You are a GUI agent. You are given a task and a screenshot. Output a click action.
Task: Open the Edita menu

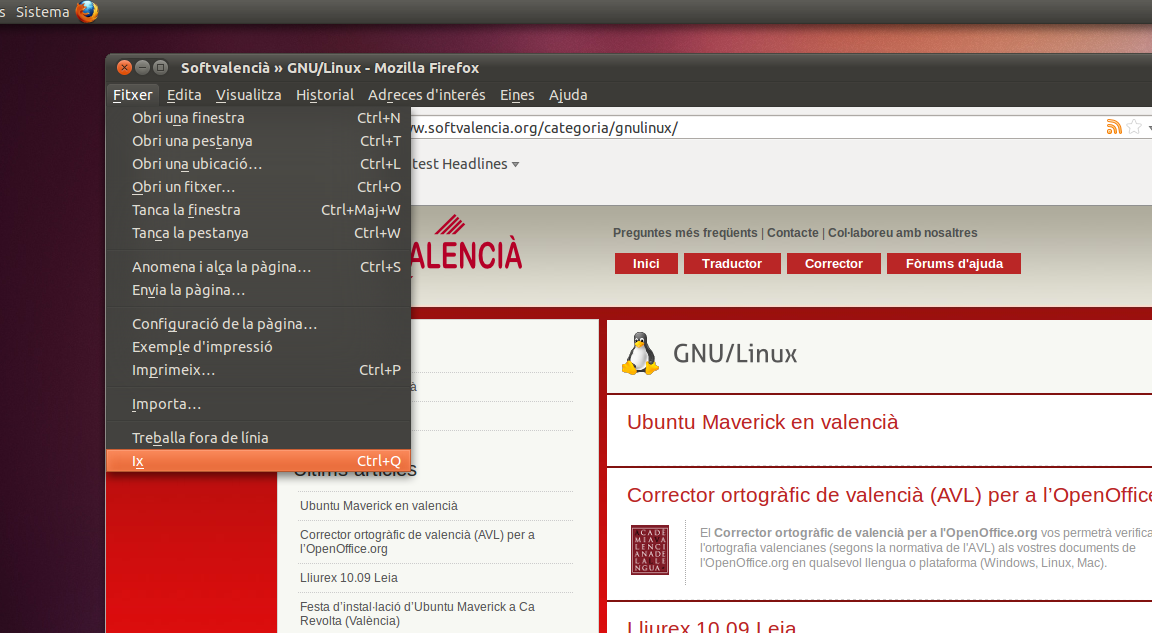pos(184,95)
